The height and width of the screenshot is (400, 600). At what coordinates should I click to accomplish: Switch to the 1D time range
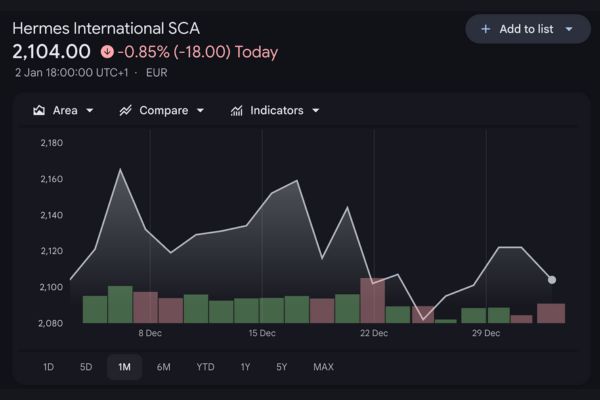pos(48,367)
